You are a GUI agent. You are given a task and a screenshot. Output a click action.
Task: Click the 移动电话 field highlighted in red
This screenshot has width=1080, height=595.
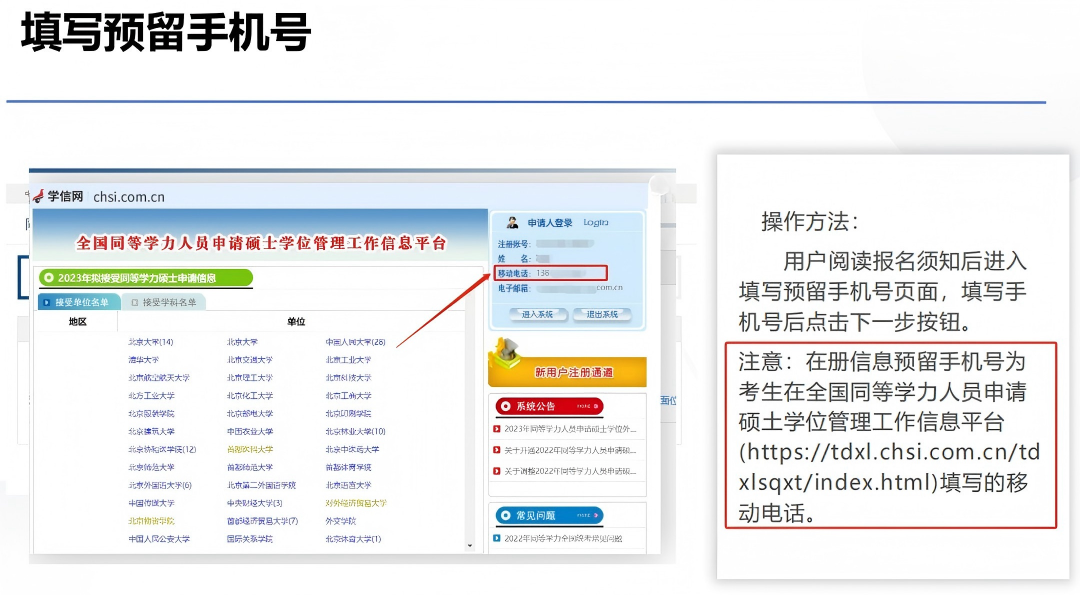pyautogui.click(x=551, y=273)
